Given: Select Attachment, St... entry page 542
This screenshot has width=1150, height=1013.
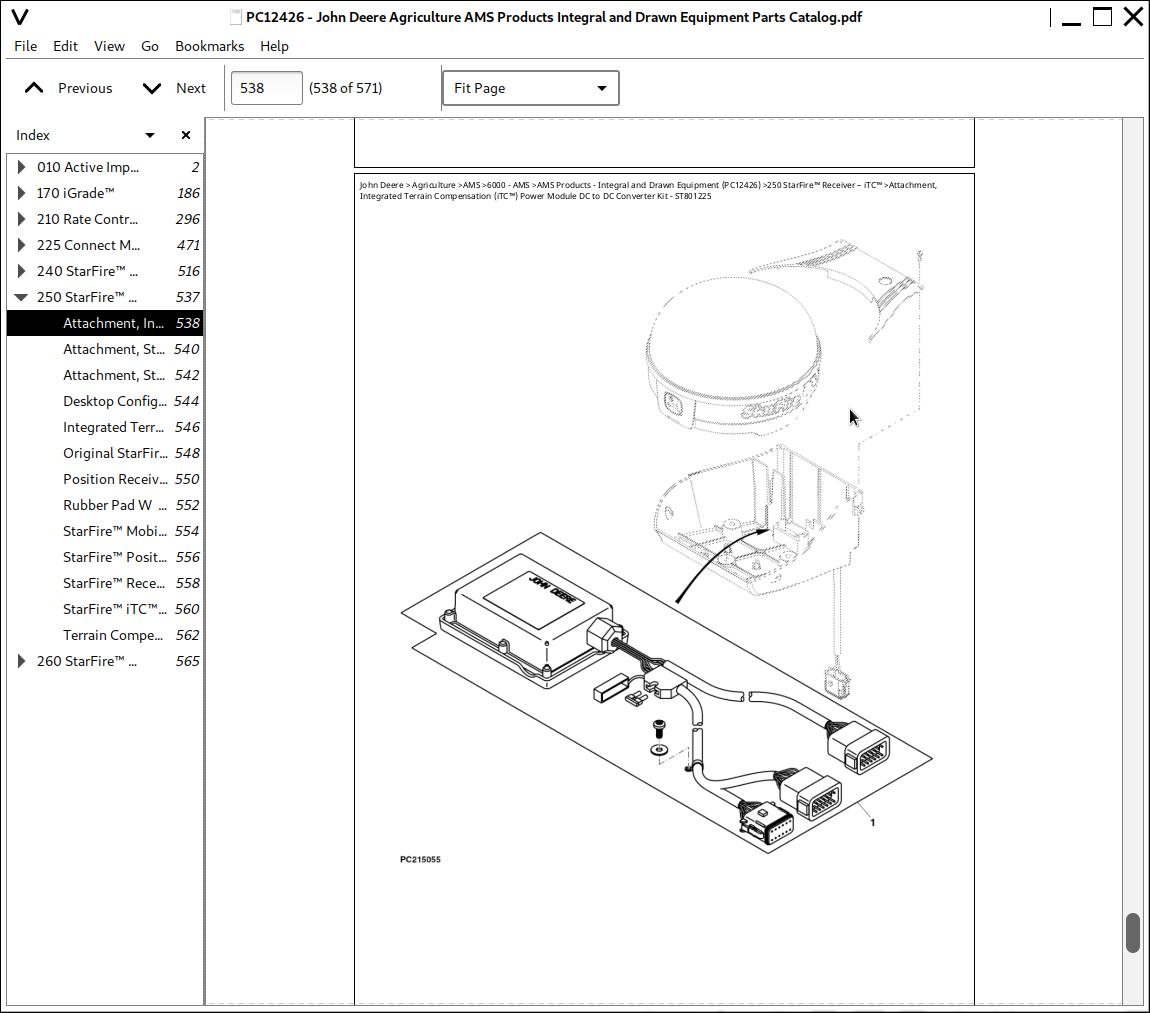Looking at the screenshot, I should coord(105,376).
